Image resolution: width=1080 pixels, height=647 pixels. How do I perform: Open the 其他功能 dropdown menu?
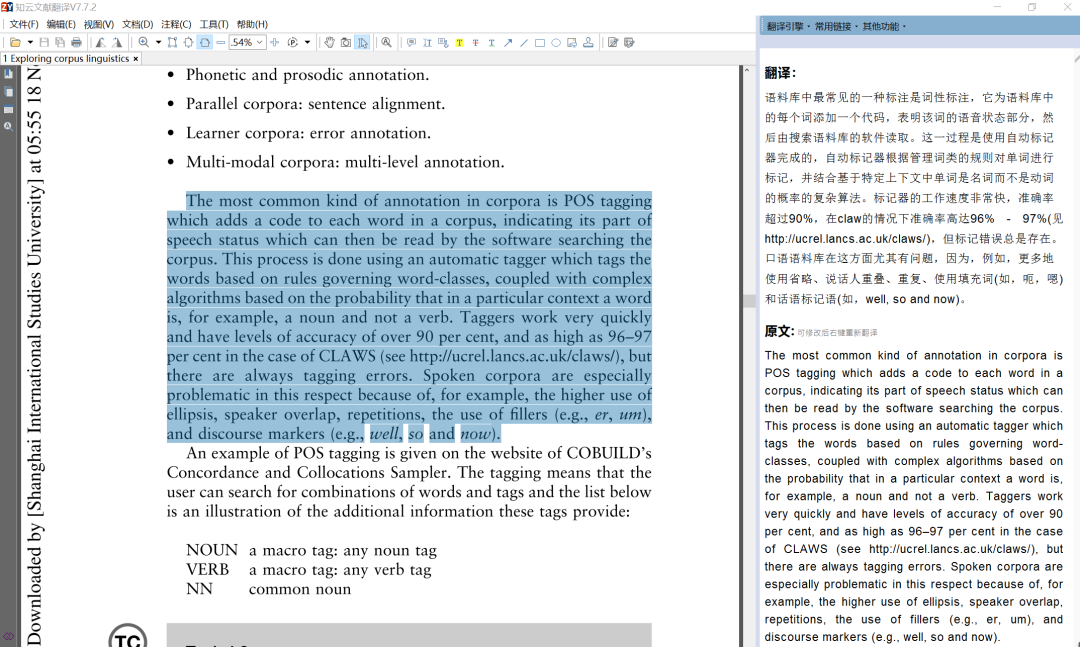[x=884, y=26]
